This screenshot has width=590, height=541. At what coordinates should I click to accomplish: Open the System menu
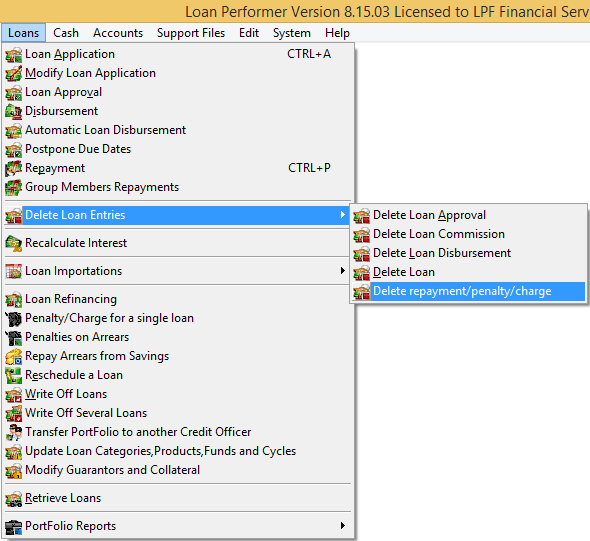[x=292, y=33]
